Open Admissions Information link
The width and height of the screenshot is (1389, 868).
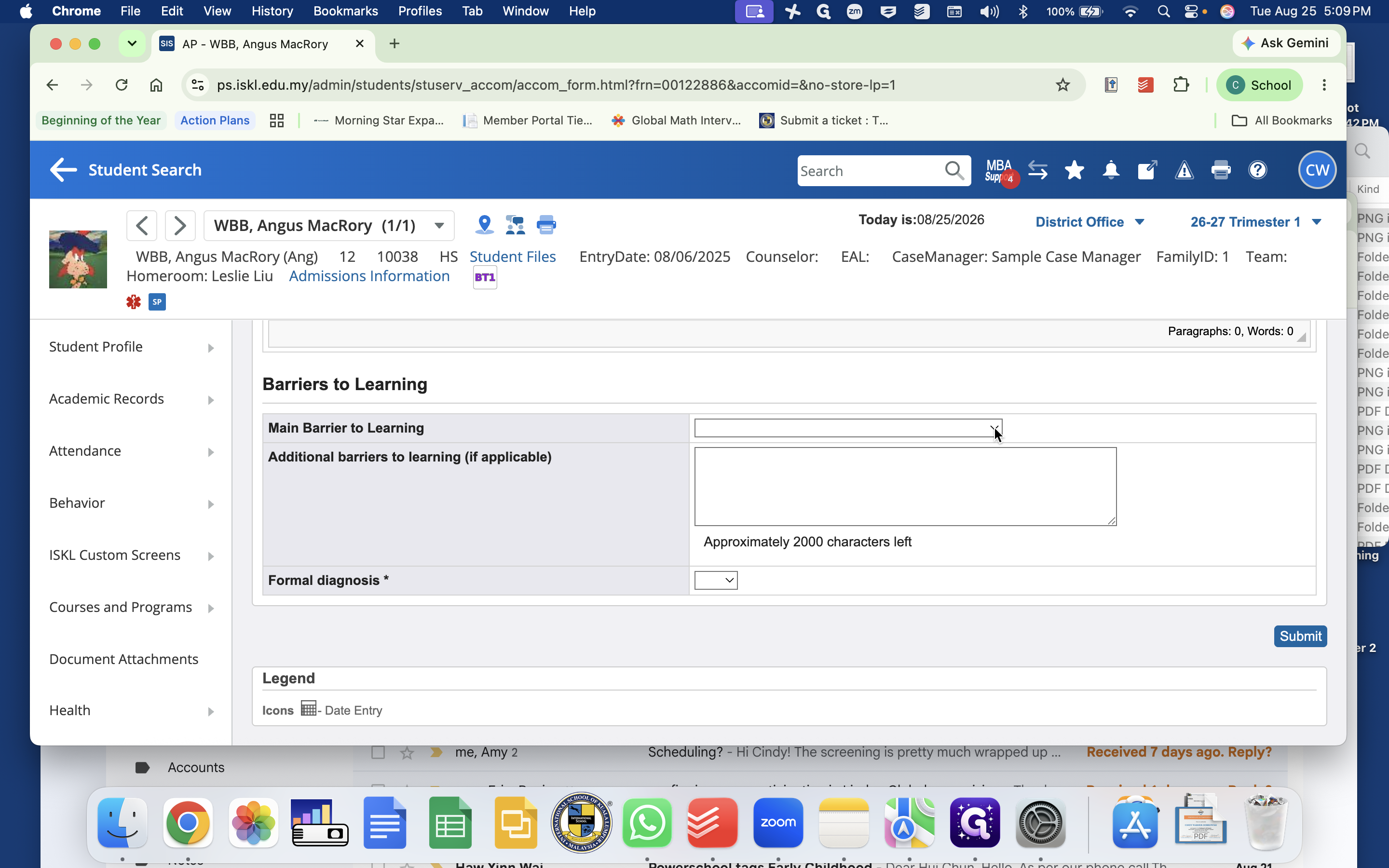(369, 276)
